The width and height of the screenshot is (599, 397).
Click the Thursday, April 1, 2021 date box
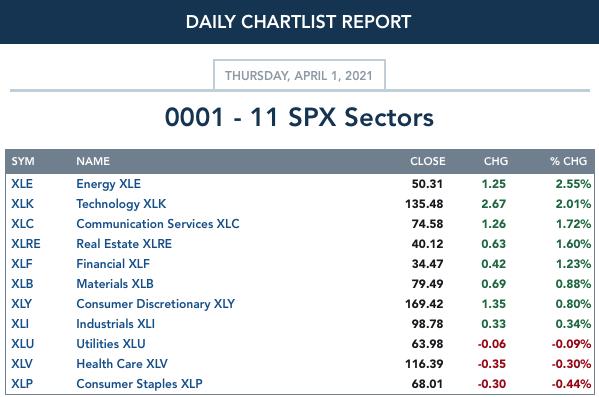click(x=299, y=75)
